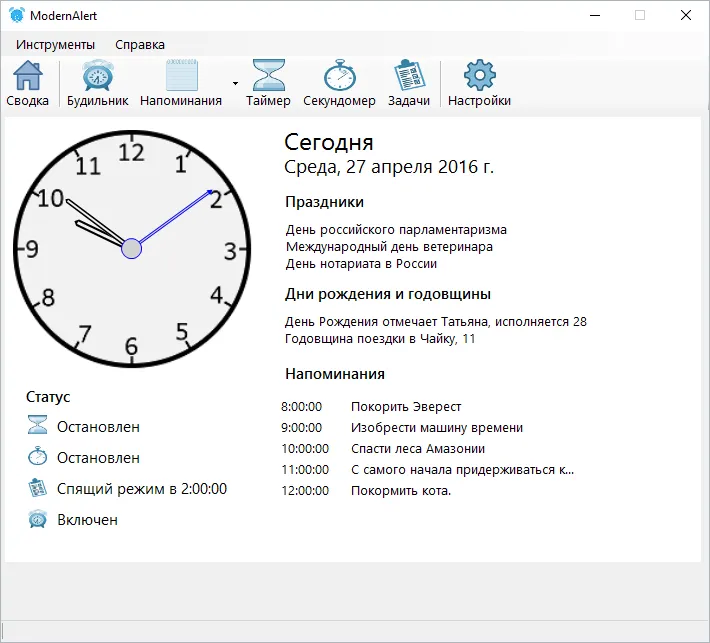Open the Сводка home view
The height and width of the screenshot is (643, 710).
(x=27, y=83)
